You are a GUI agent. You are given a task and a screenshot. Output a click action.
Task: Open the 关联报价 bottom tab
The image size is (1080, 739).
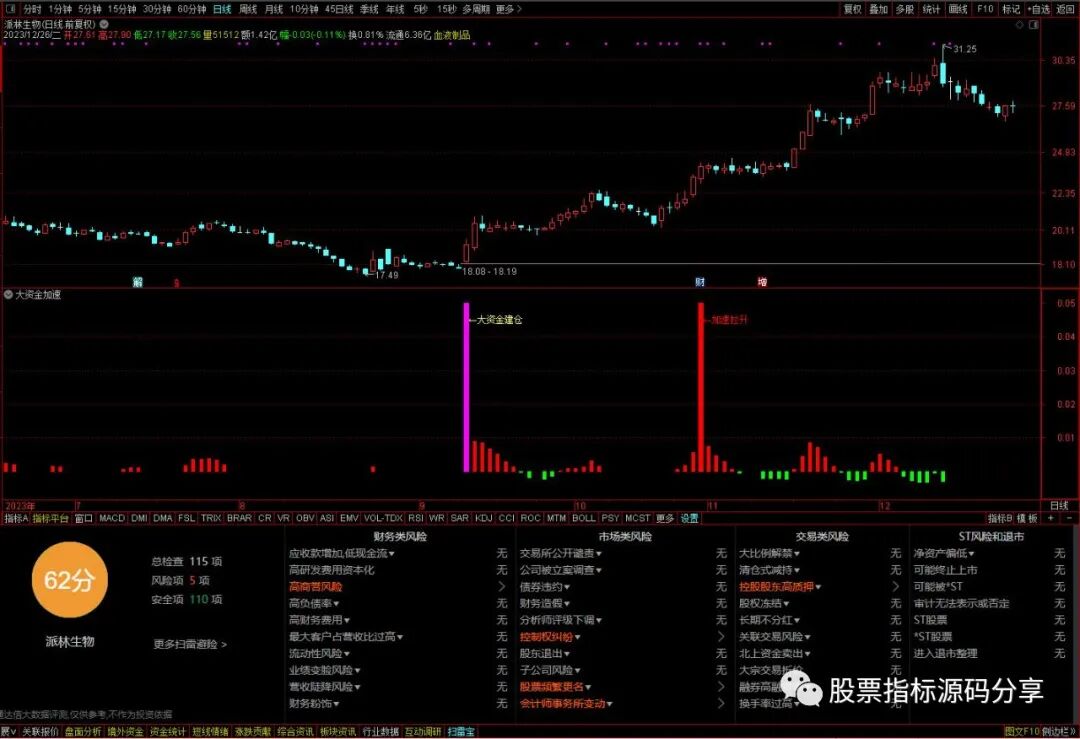coord(40,731)
